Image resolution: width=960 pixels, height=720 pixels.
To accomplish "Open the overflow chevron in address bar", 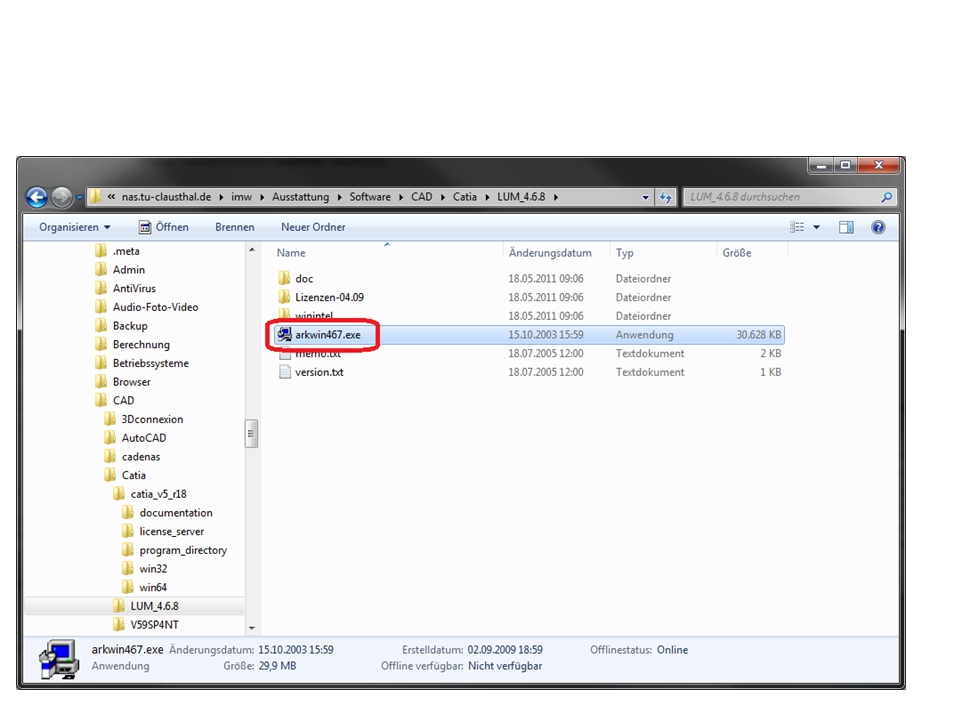I will coord(111,197).
